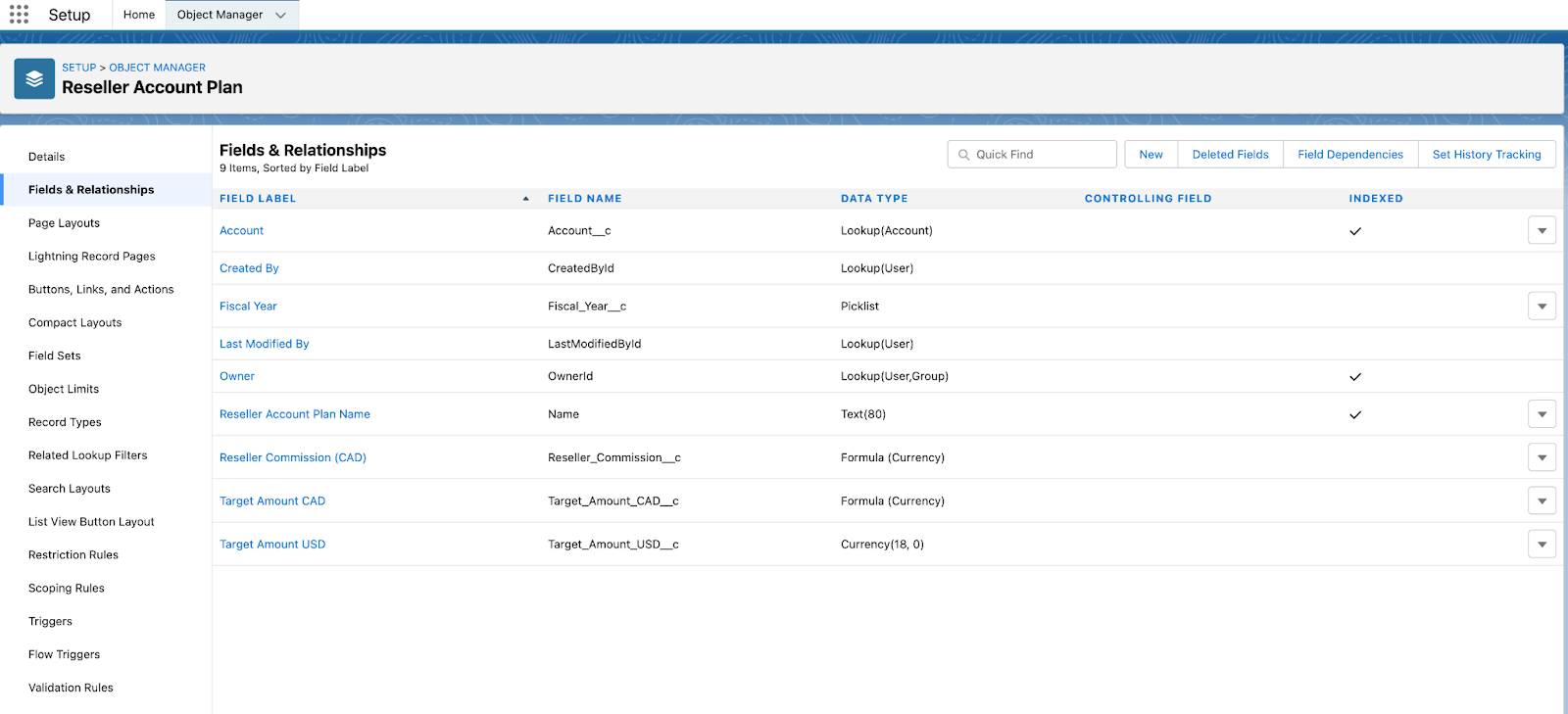Open the Owner field link

(x=237, y=376)
